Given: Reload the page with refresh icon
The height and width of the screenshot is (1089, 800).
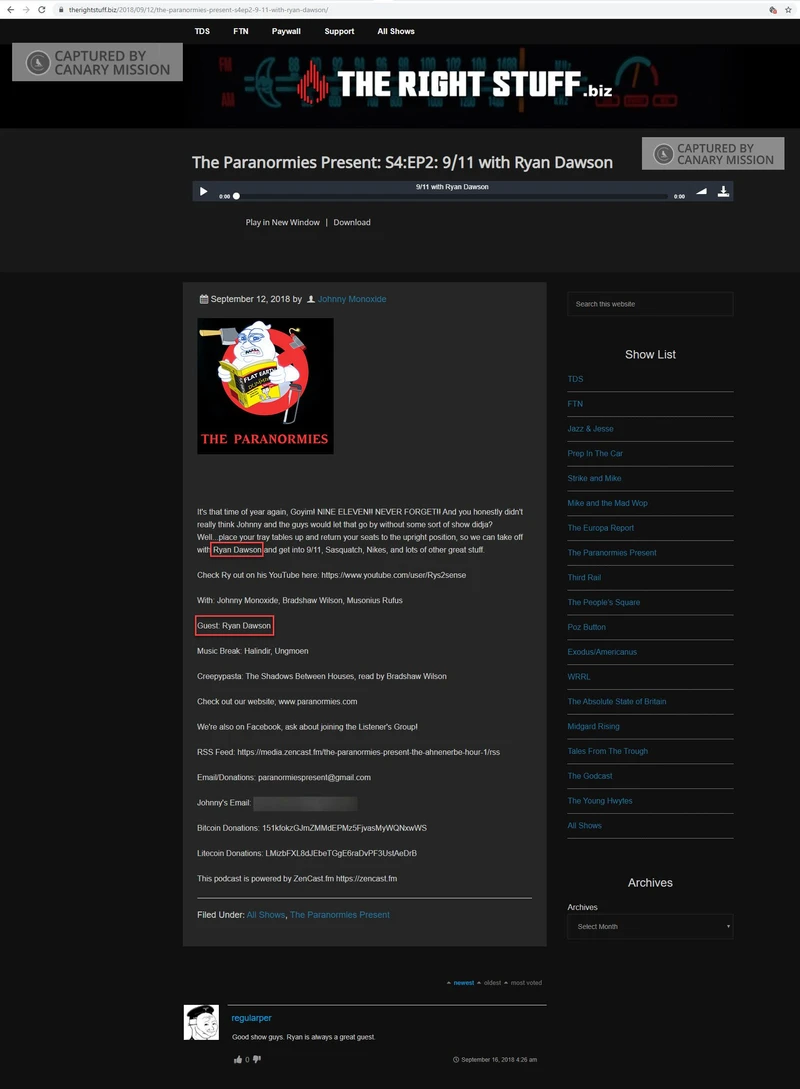Looking at the screenshot, I should coord(42,10).
